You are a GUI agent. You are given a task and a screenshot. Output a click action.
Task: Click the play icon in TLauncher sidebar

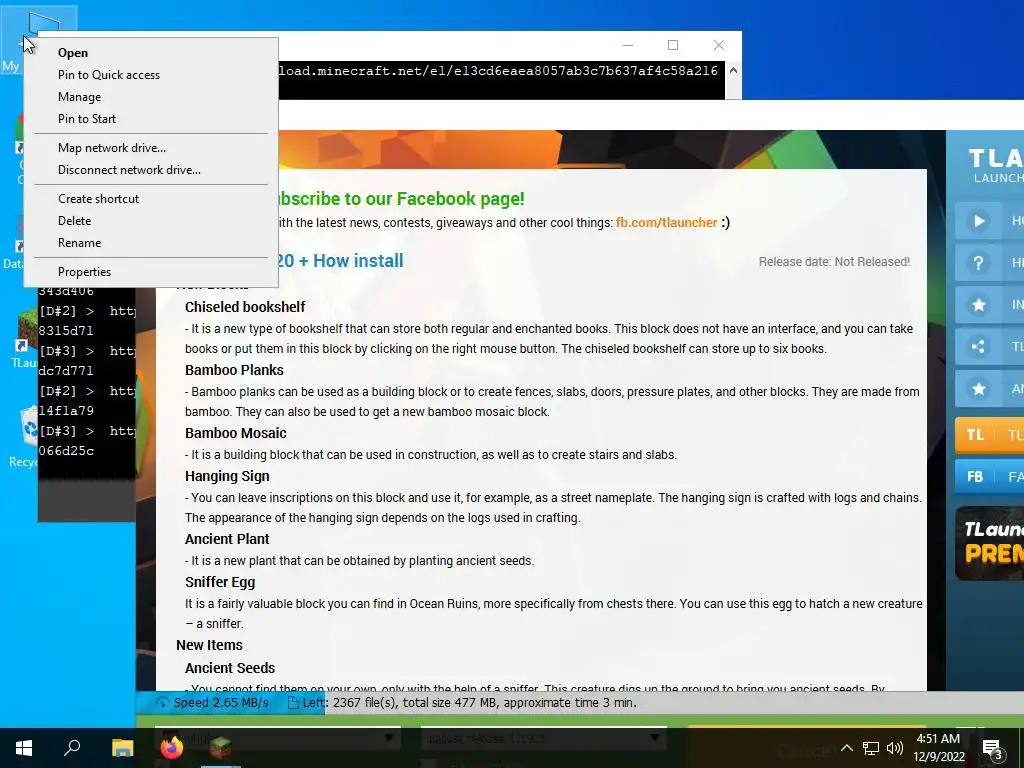click(978, 221)
